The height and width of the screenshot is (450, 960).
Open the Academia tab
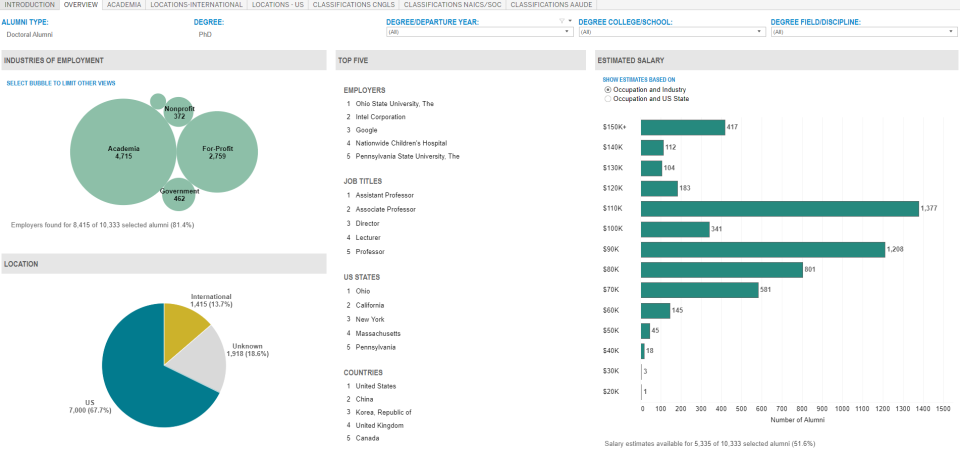click(x=124, y=4)
